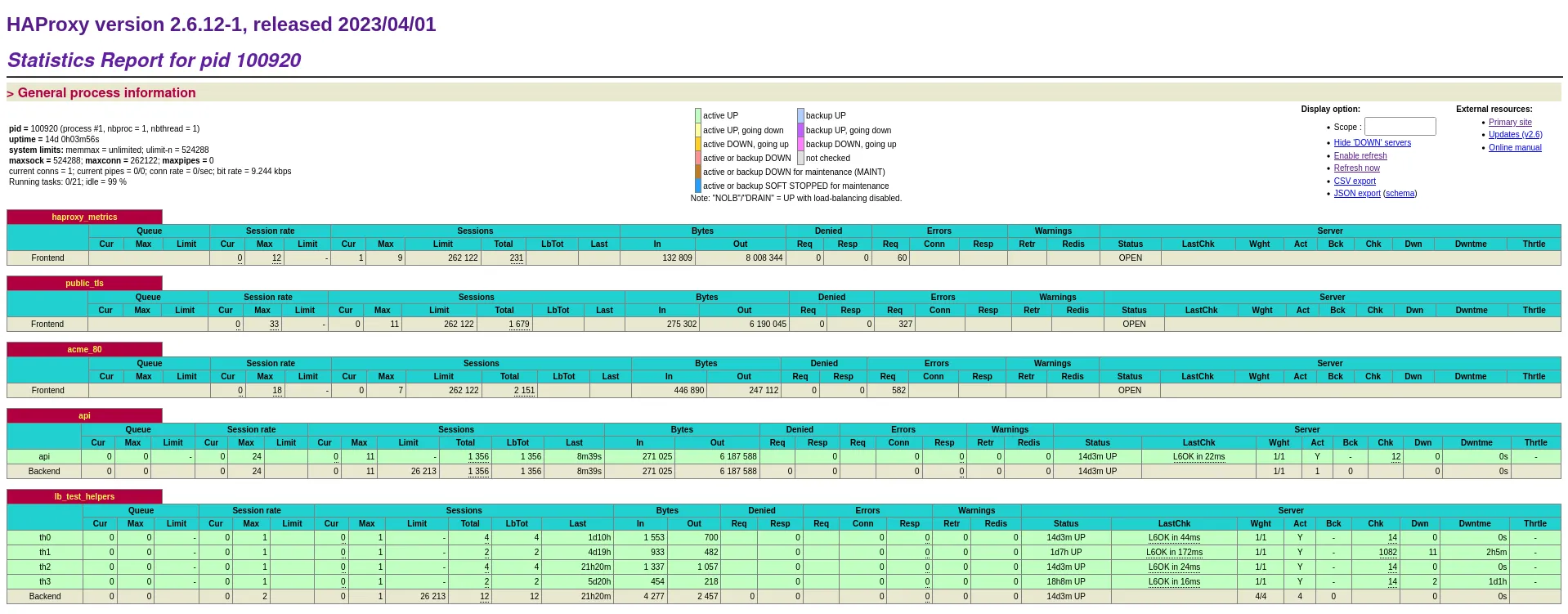Open the JSON schema link

click(x=1400, y=194)
